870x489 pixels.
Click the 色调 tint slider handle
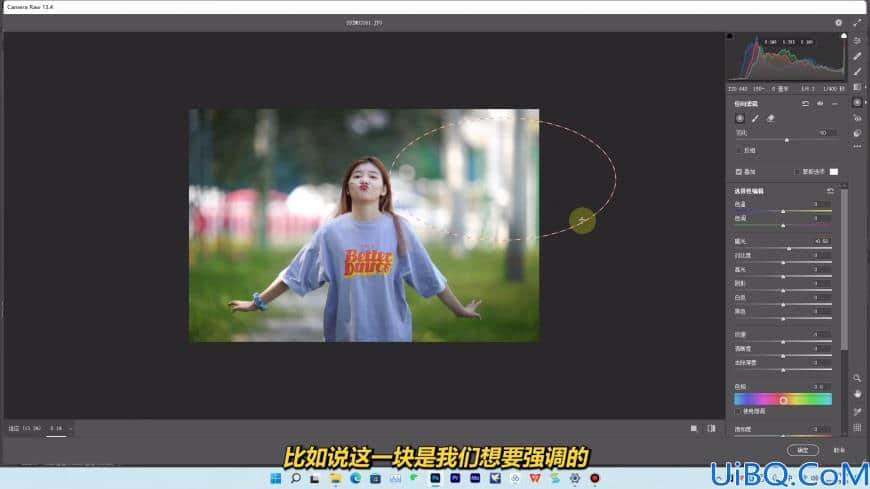pos(783,226)
